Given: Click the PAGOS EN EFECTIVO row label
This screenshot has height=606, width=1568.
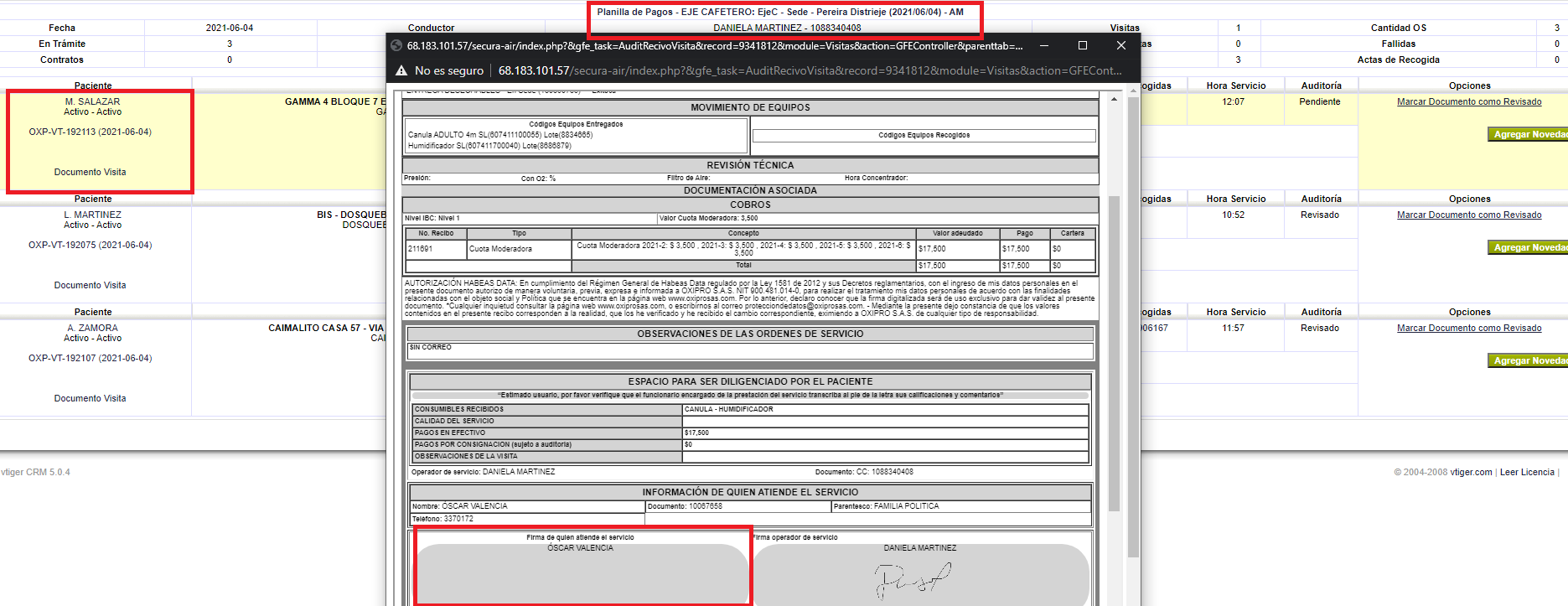Looking at the screenshot, I should [547, 433].
